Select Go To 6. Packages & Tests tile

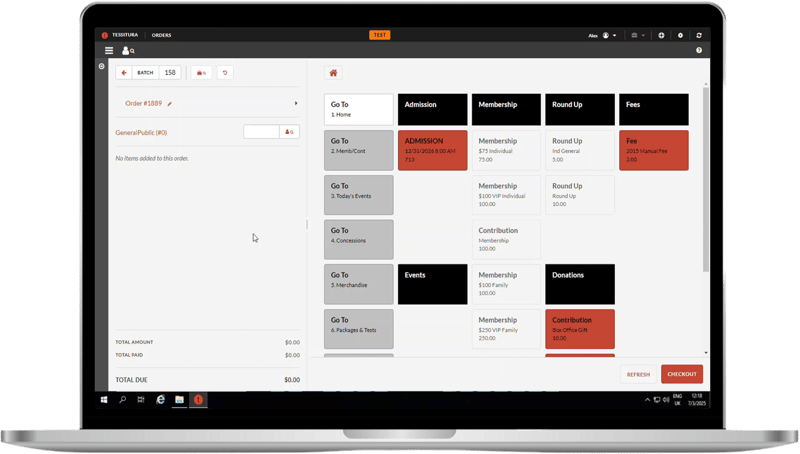(x=359, y=329)
